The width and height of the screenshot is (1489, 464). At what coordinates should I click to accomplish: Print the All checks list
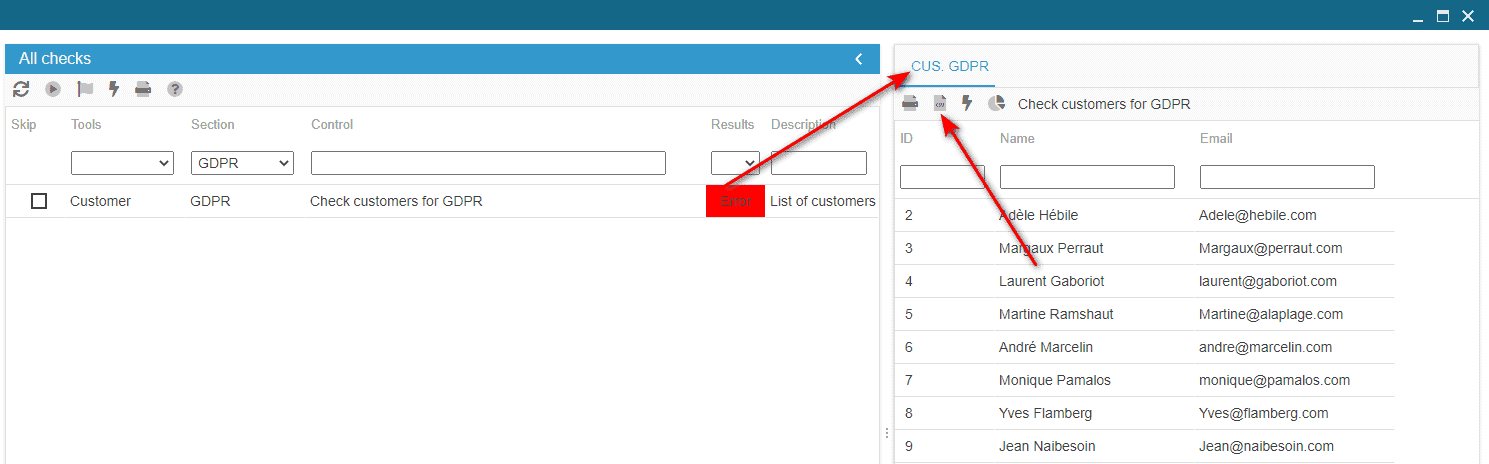[143, 89]
